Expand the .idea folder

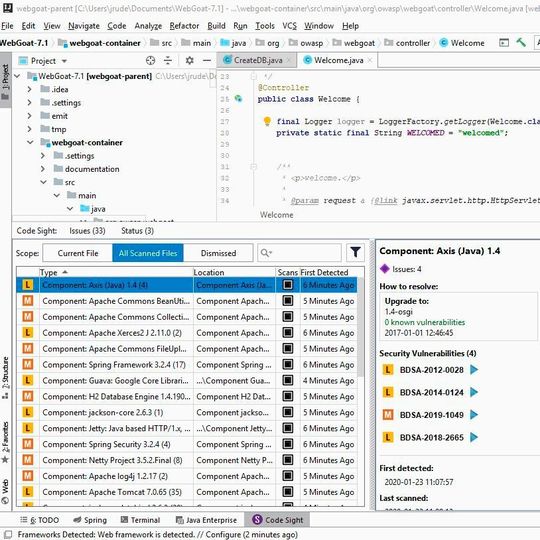tap(30, 89)
